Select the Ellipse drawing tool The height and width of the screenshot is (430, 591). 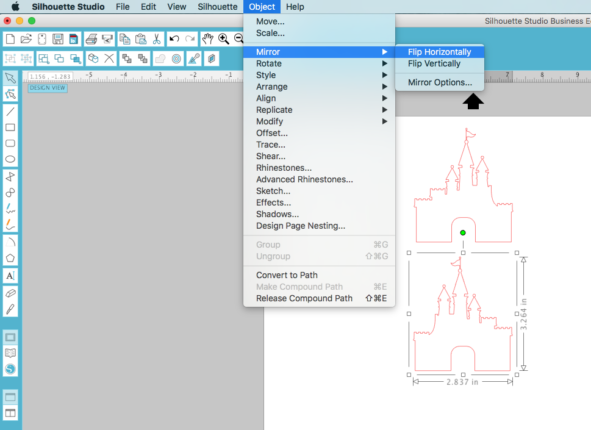[x=10, y=159]
